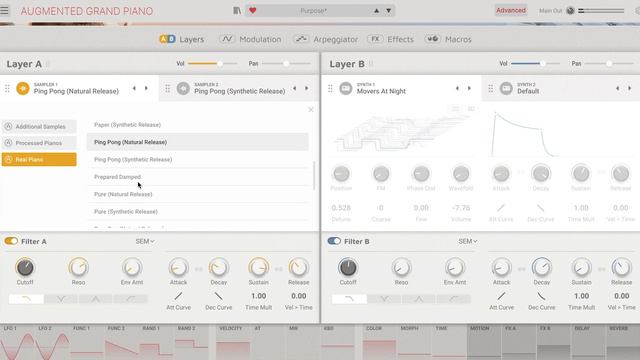Close the sample browser panel

pos(311,109)
